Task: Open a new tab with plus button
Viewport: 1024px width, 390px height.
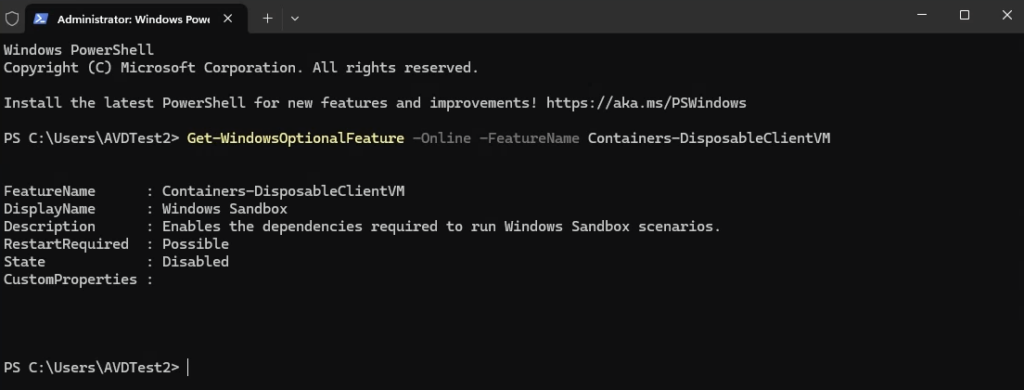Action: click(x=267, y=18)
